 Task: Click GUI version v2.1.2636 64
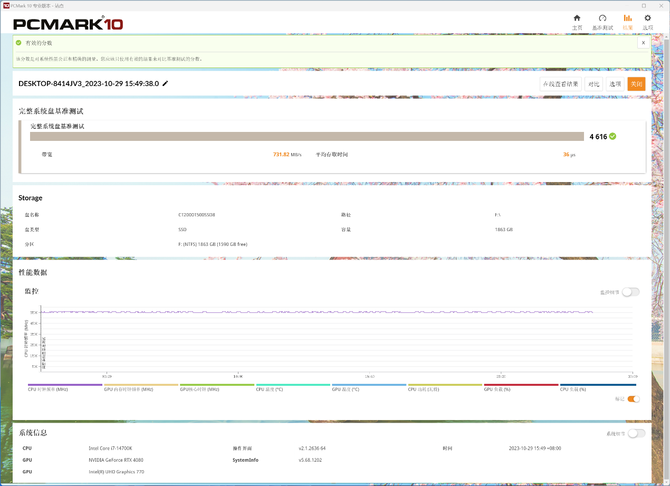(312, 448)
